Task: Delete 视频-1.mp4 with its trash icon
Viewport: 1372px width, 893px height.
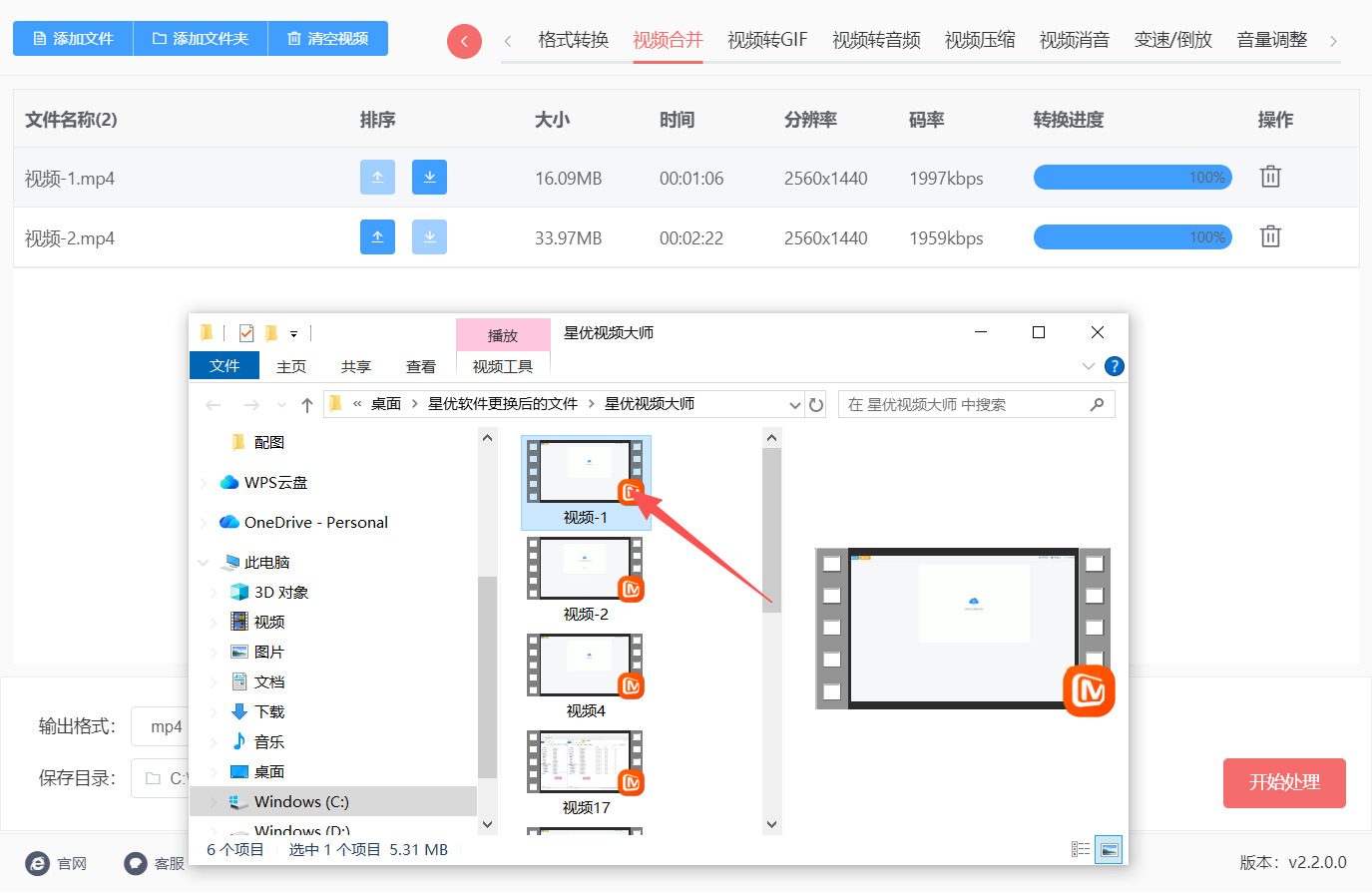Action: [1270, 178]
